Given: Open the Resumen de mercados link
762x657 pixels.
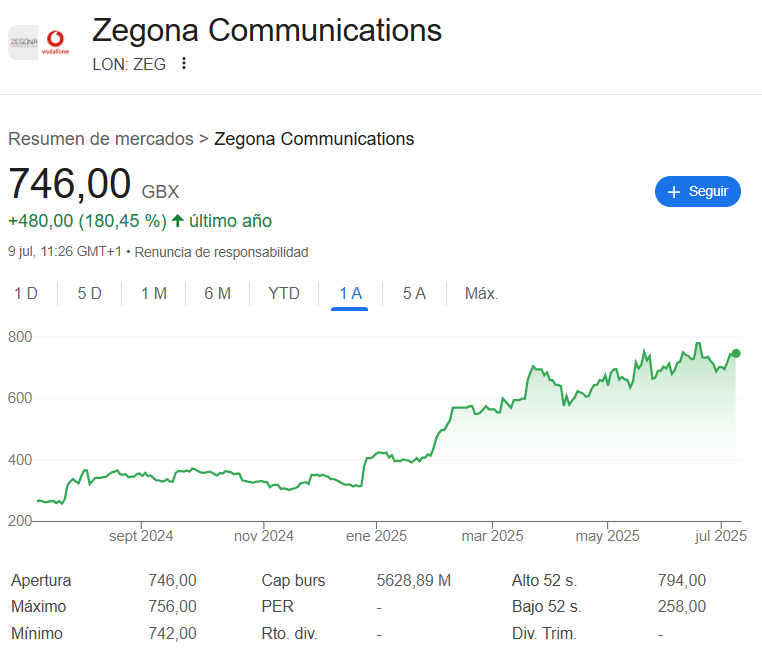Looking at the screenshot, I should coord(101,139).
